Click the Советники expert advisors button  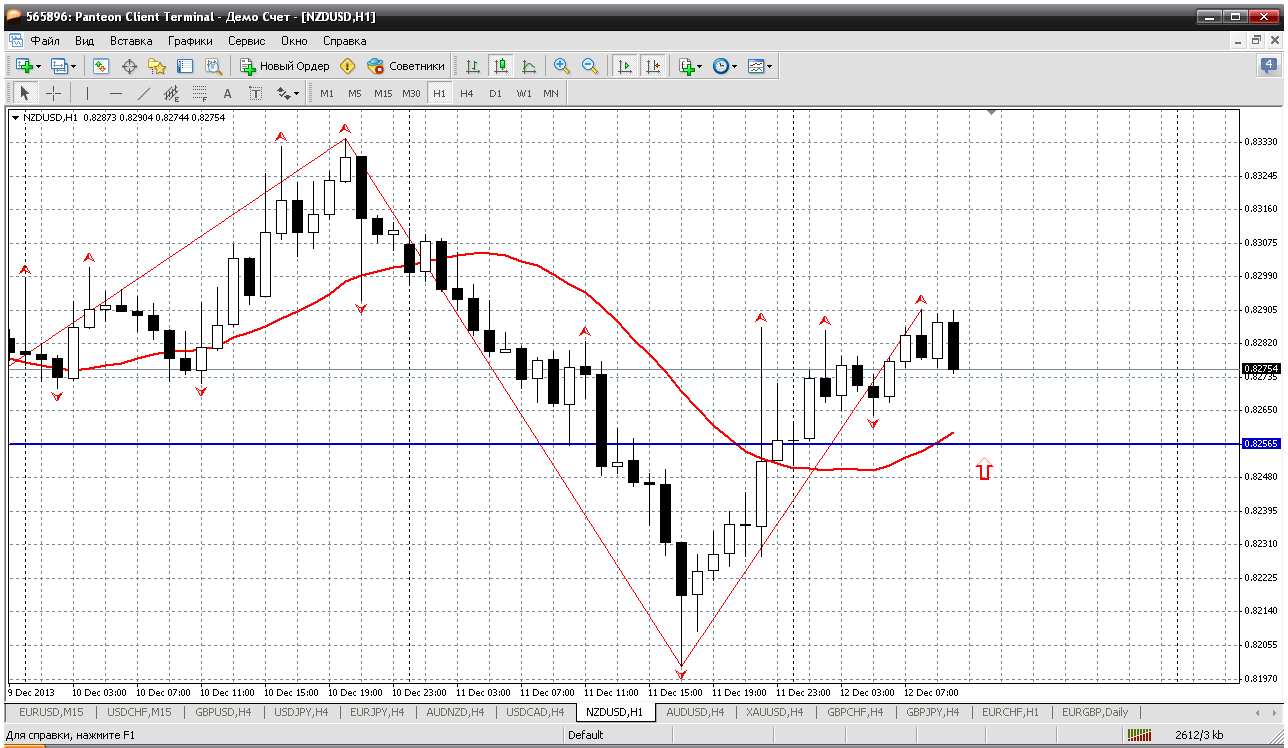click(406, 66)
